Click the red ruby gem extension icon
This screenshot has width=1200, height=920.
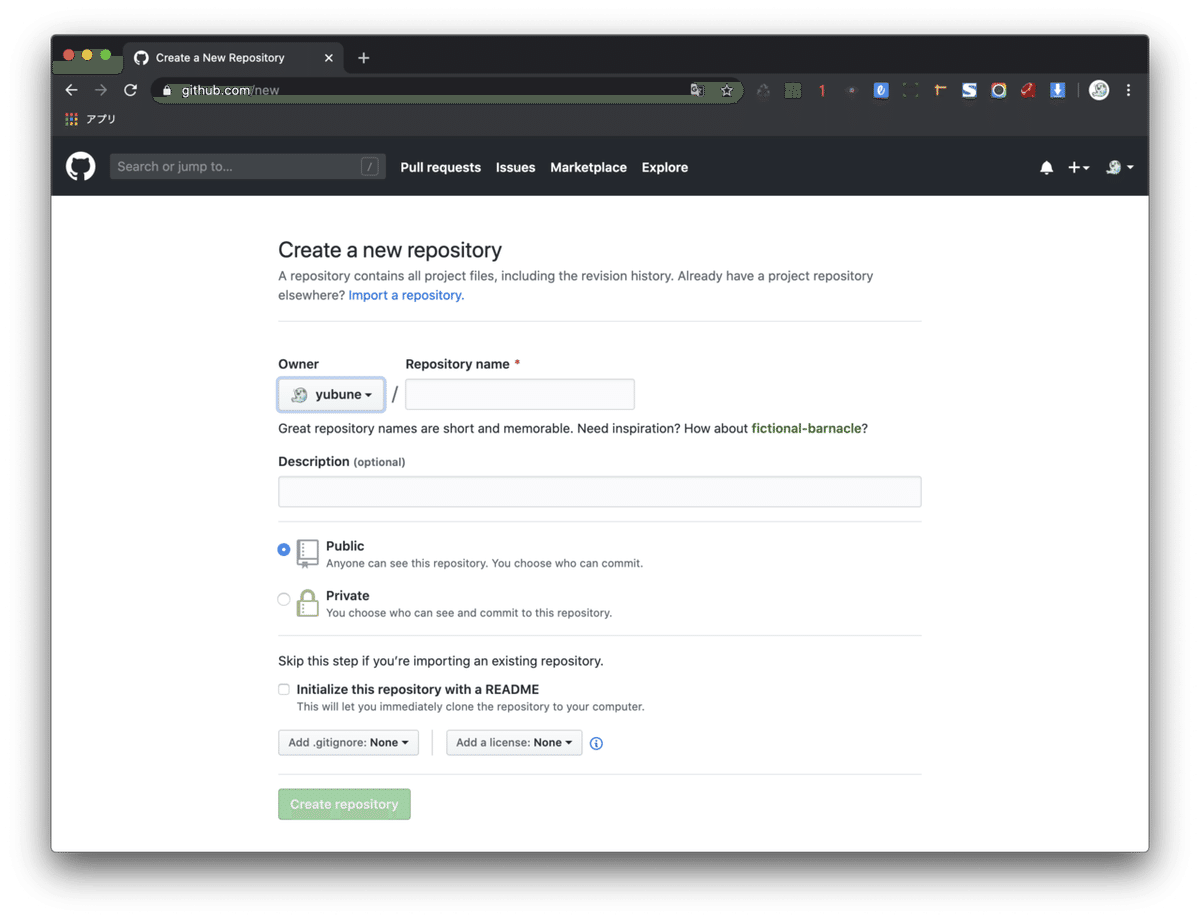pos(1027,90)
